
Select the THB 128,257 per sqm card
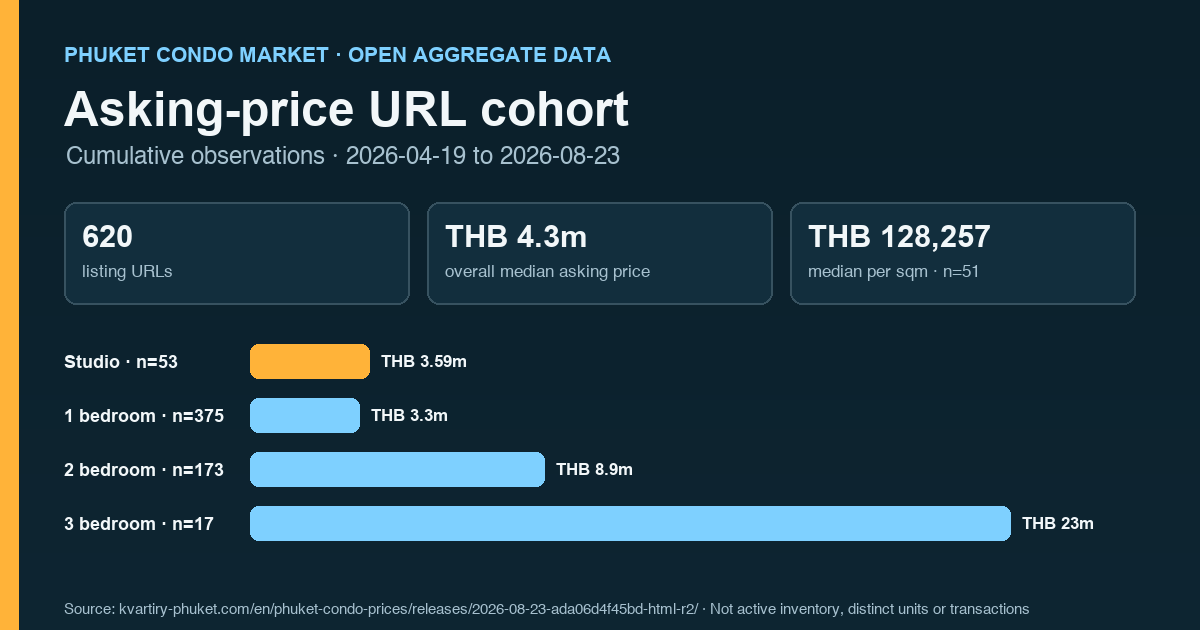[x=963, y=253]
